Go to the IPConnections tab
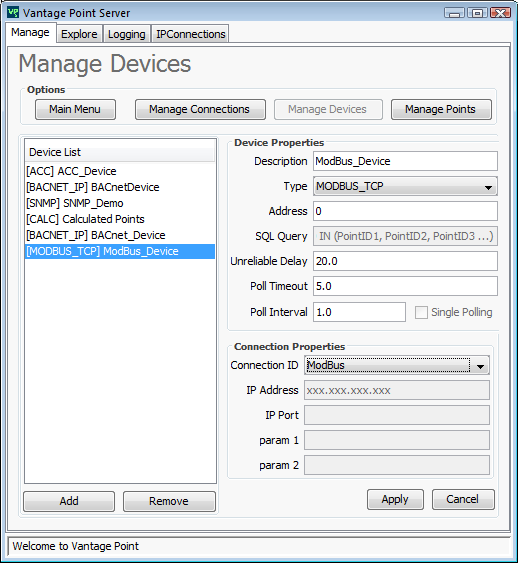The image size is (518, 563). [x=191, y=34]
